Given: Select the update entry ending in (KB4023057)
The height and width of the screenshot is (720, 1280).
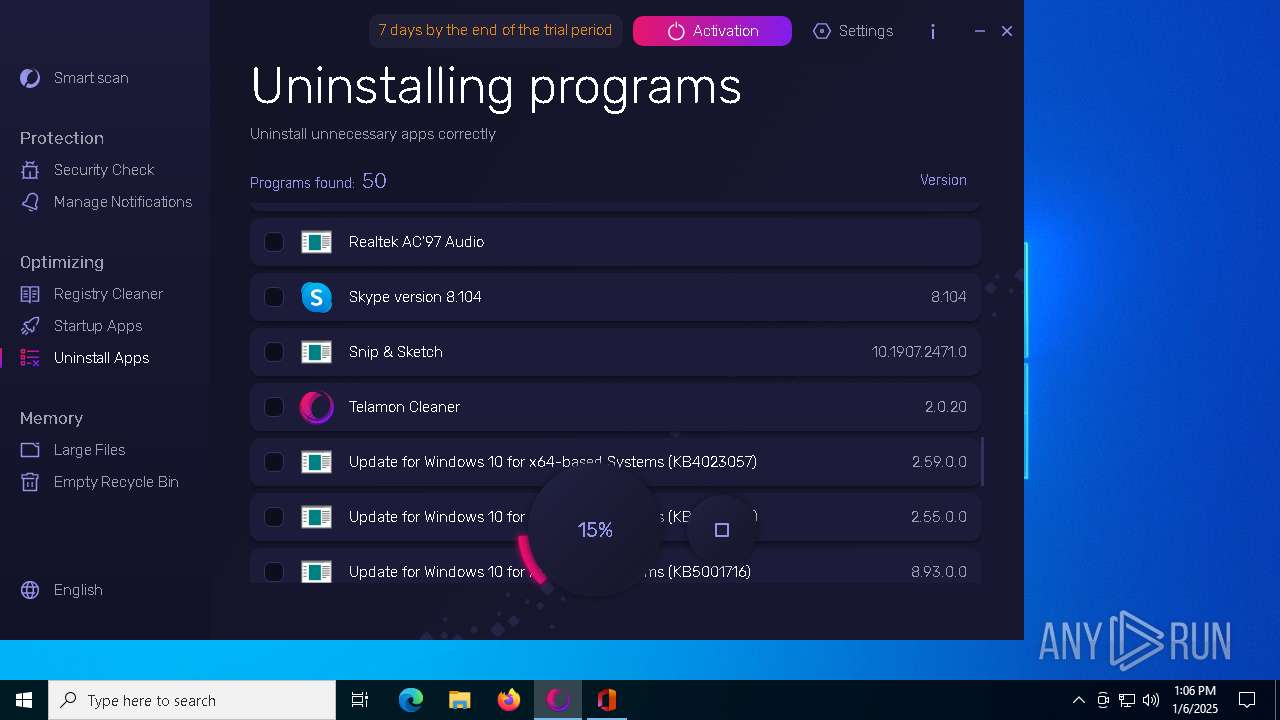Looking at the screenshot, I should (x=553, y=462).
